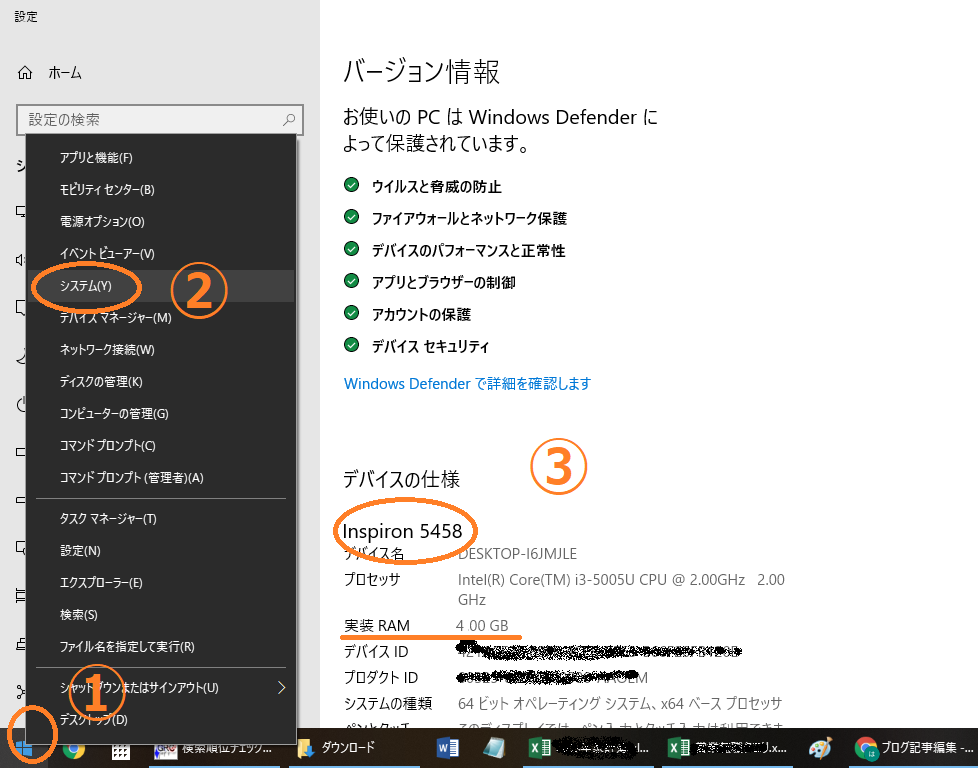Open ディスクの管理(K)
Viewport: 978px width, 768px height.
point(161,381)
